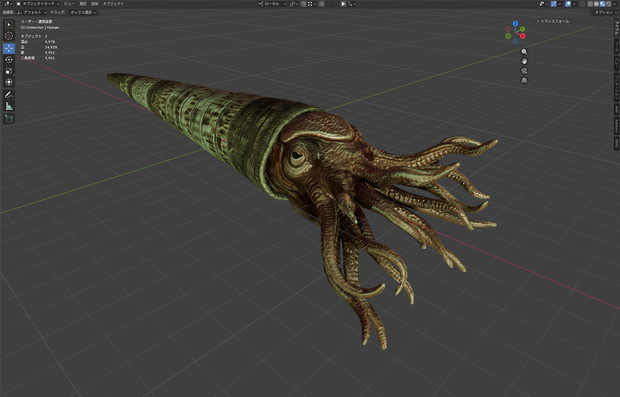Select the Measure ruler tool

coord(9,106)
